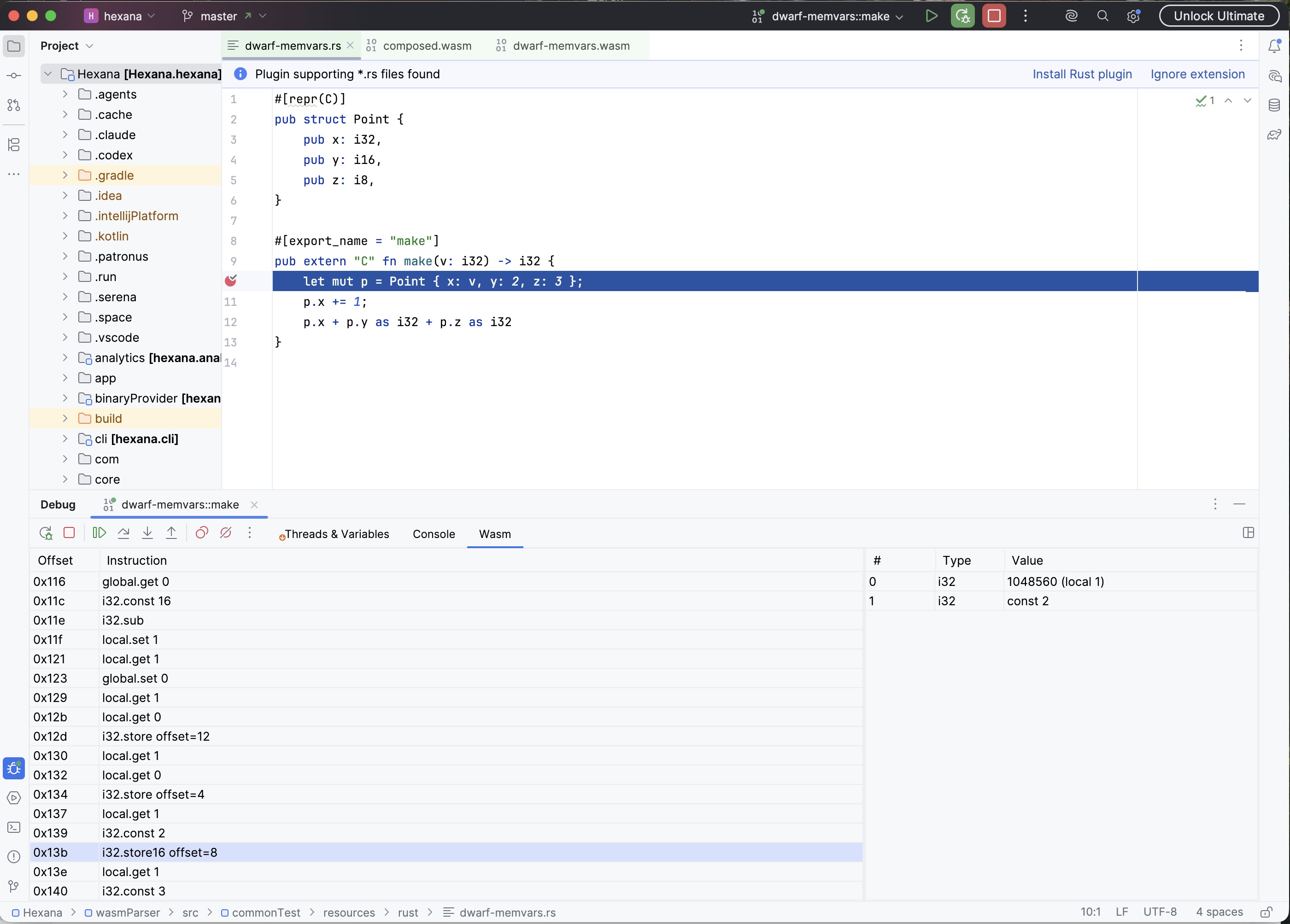Open the Git tool window icon
The width and height of the screenshot is (1290, 924).
14,887
